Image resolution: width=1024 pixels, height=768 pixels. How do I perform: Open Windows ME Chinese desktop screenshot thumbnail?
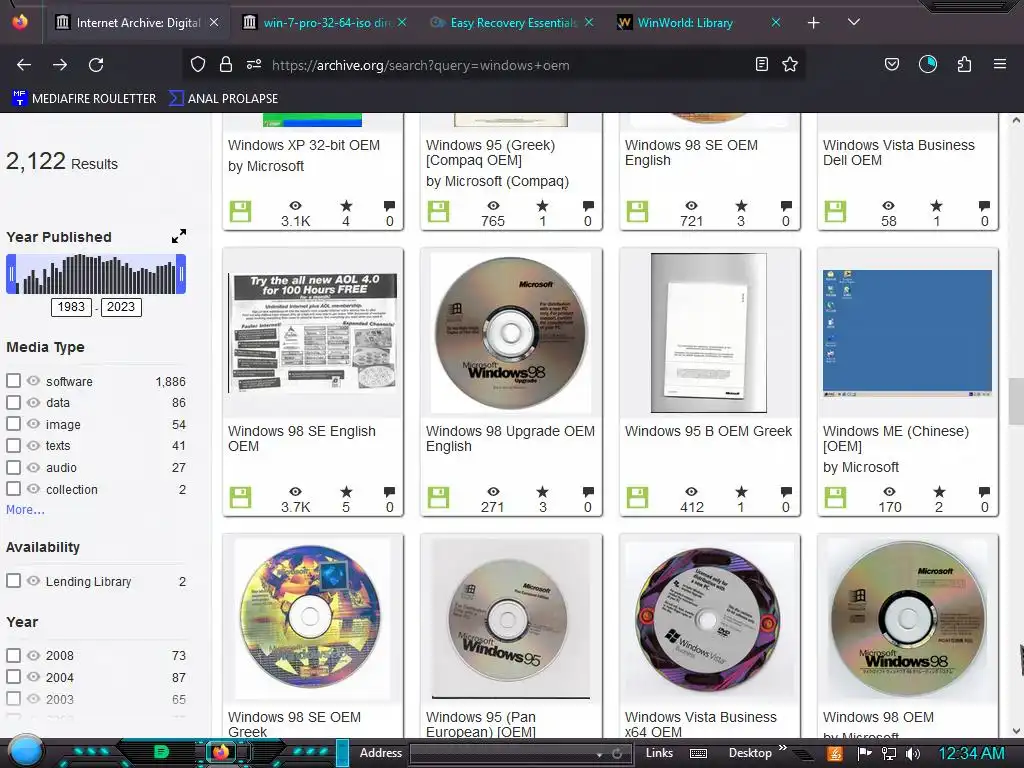[907, 333]
